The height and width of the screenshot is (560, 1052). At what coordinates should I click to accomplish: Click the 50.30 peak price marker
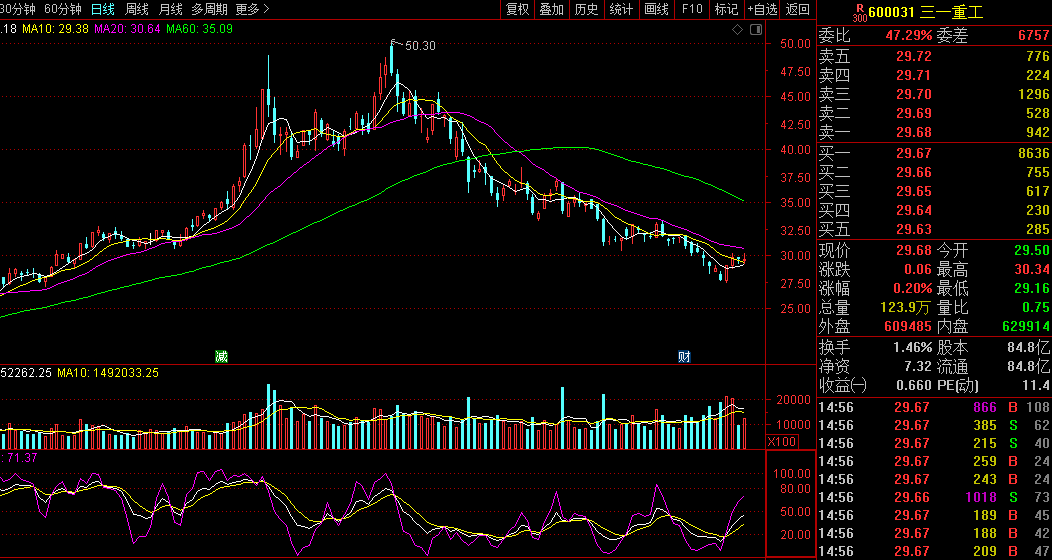[420, 46]
